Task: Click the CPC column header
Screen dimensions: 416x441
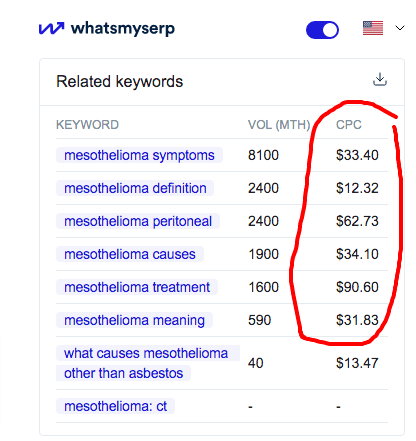Action: click(349, 125)
